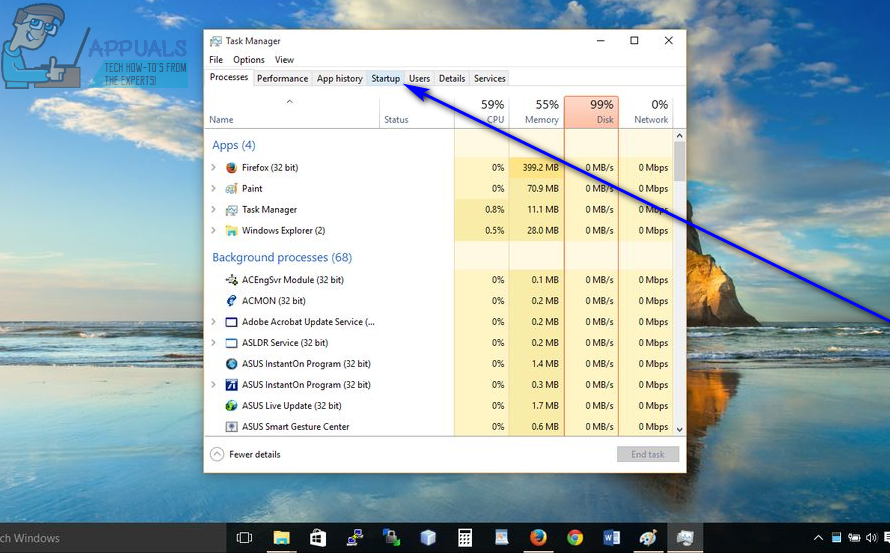Screen dimensions: 890x553
Task: Click the Task Manager taskbar icon
Action: 685,538
